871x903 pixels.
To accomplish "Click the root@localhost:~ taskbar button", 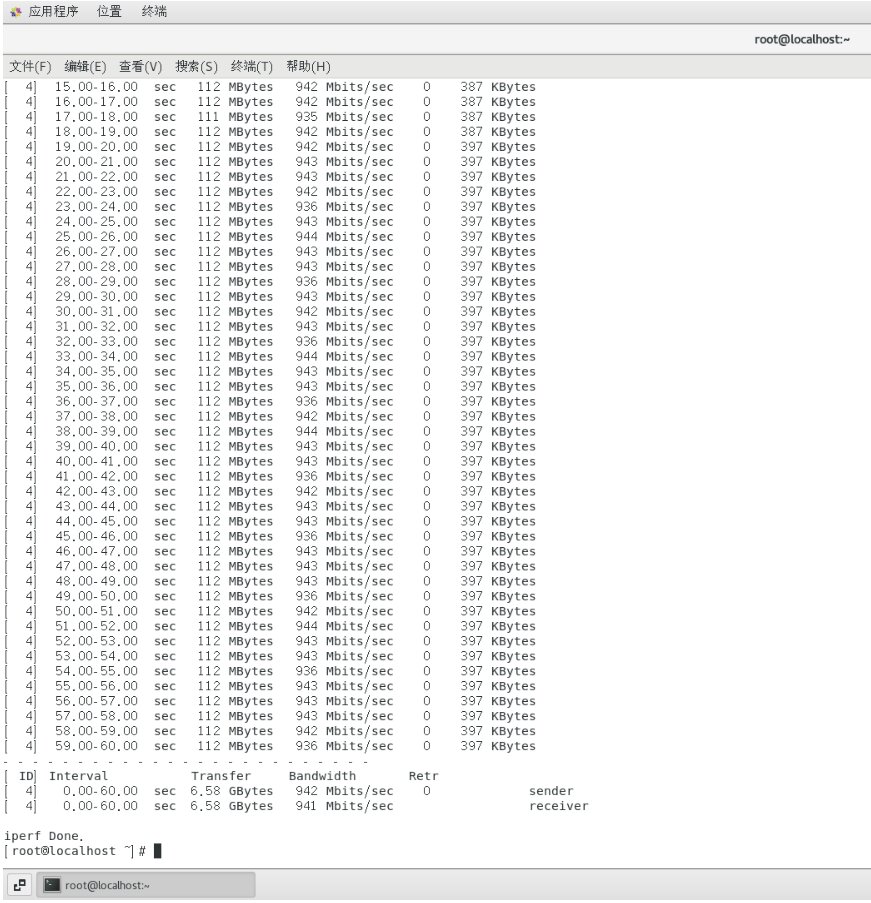I will pos(147,885).
